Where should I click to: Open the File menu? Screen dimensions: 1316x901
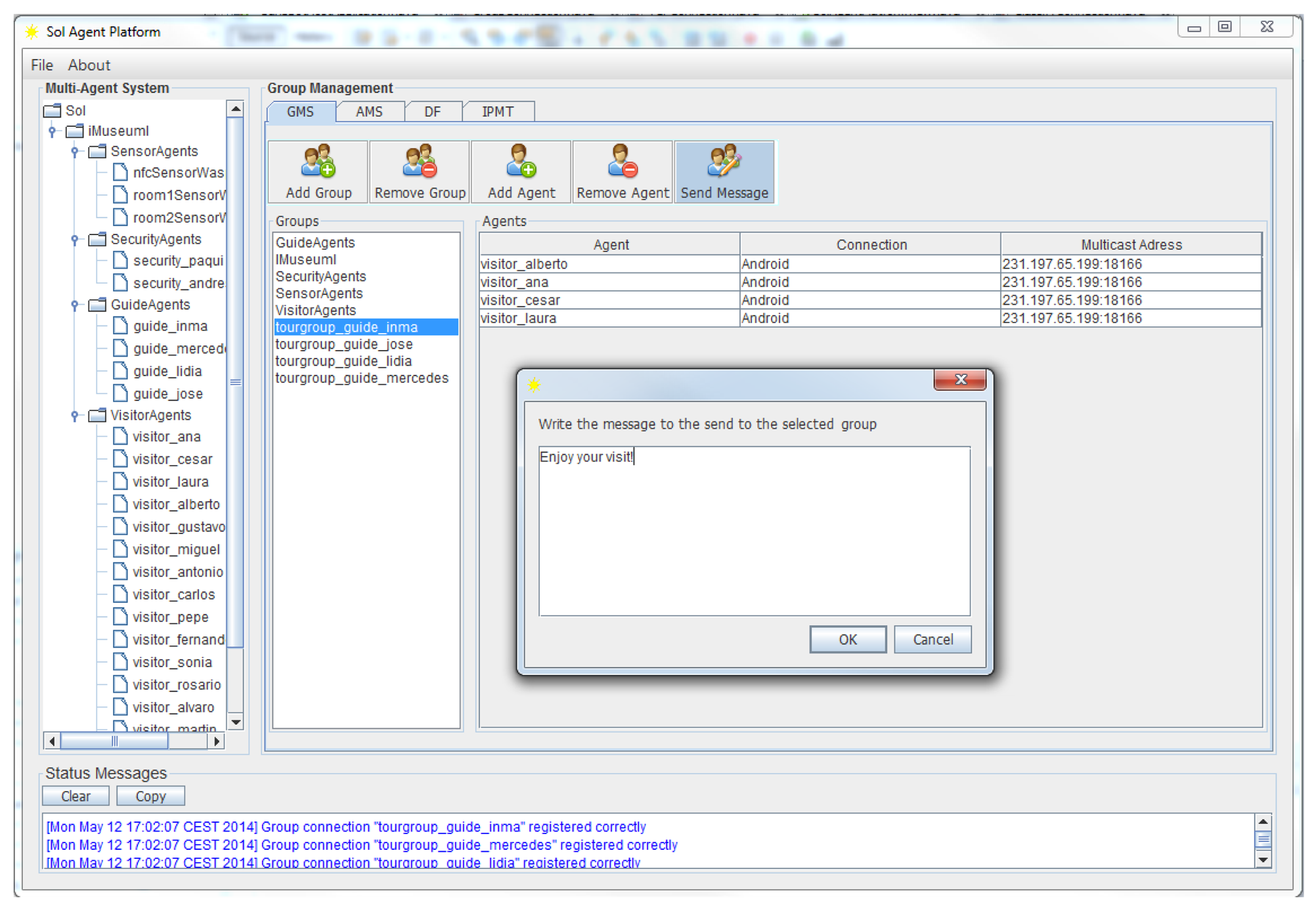pos(41,65)
